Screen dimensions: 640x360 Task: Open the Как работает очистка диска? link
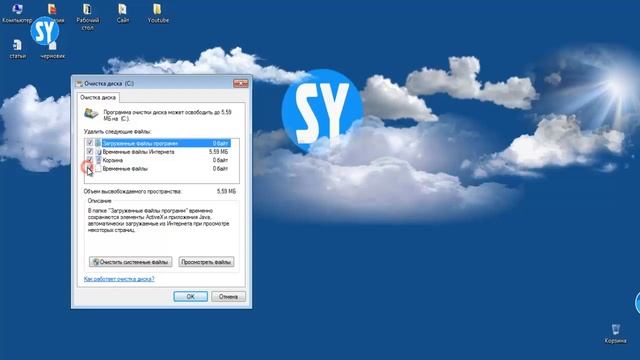(119, 279)
